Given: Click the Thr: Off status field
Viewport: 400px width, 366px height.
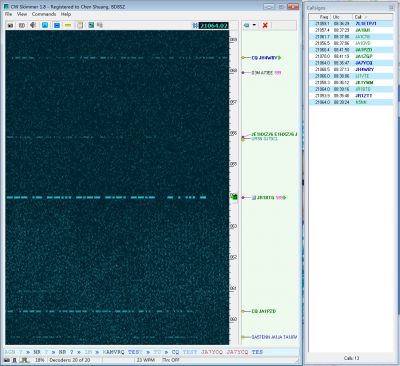Looking at the screenshot, I should 171,360.
